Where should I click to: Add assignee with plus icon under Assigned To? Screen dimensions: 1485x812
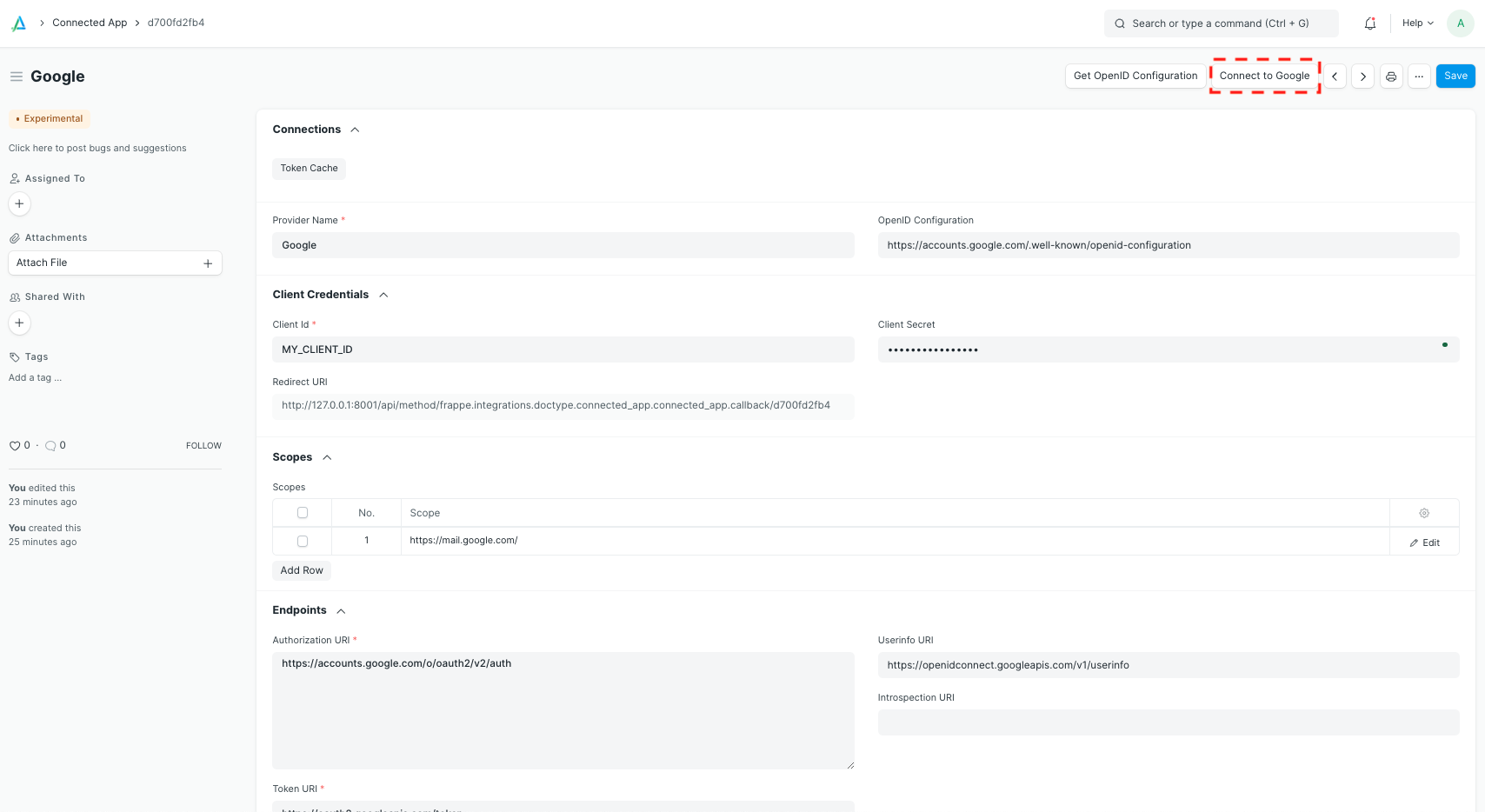pos(19,203)
